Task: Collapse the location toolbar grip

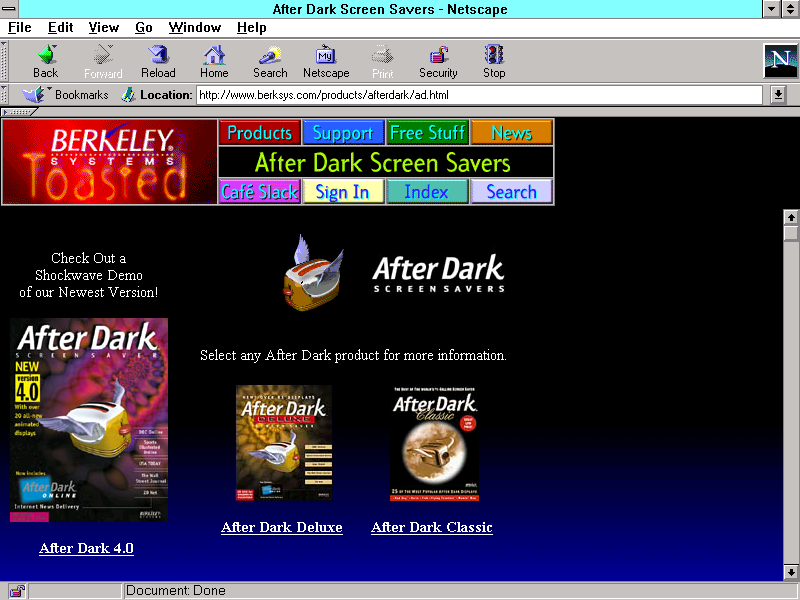Action: point(4,95)
